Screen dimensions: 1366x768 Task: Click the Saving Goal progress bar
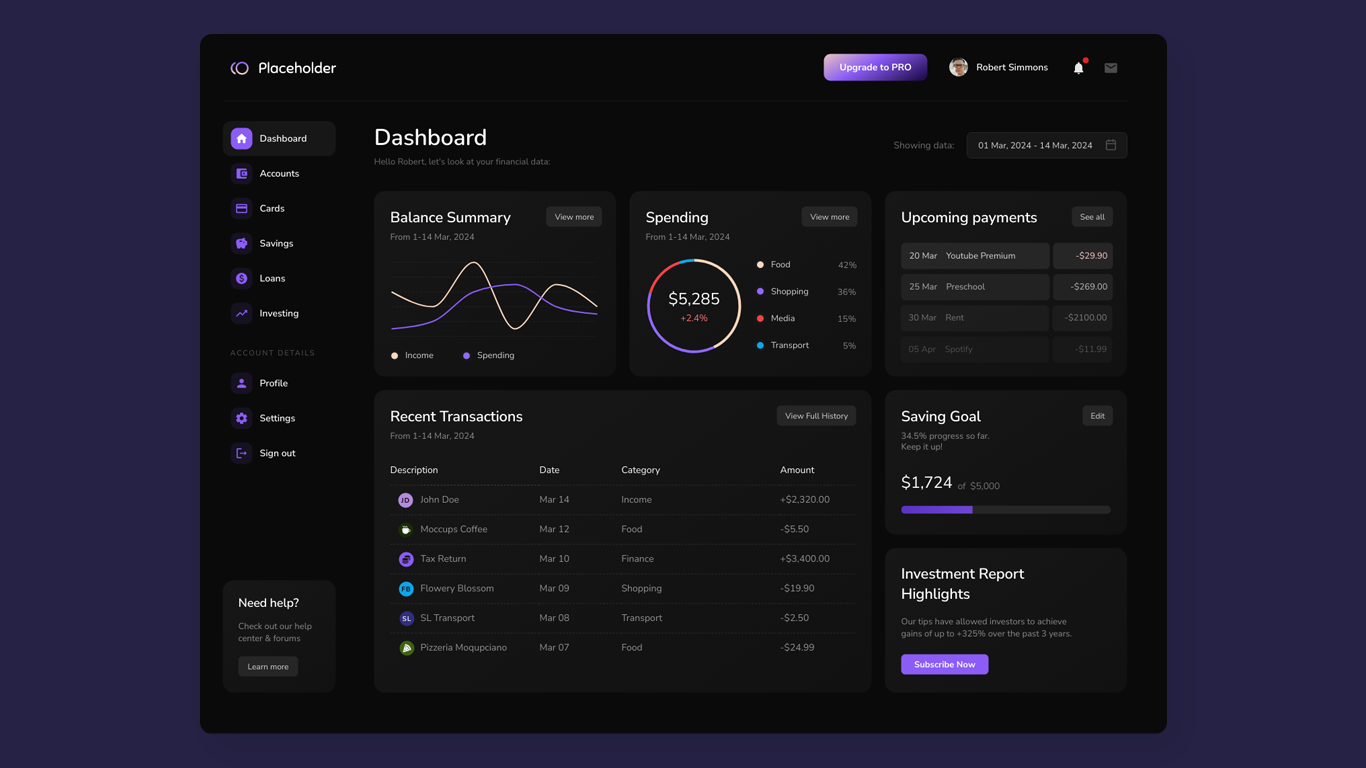coord(1005,509)
